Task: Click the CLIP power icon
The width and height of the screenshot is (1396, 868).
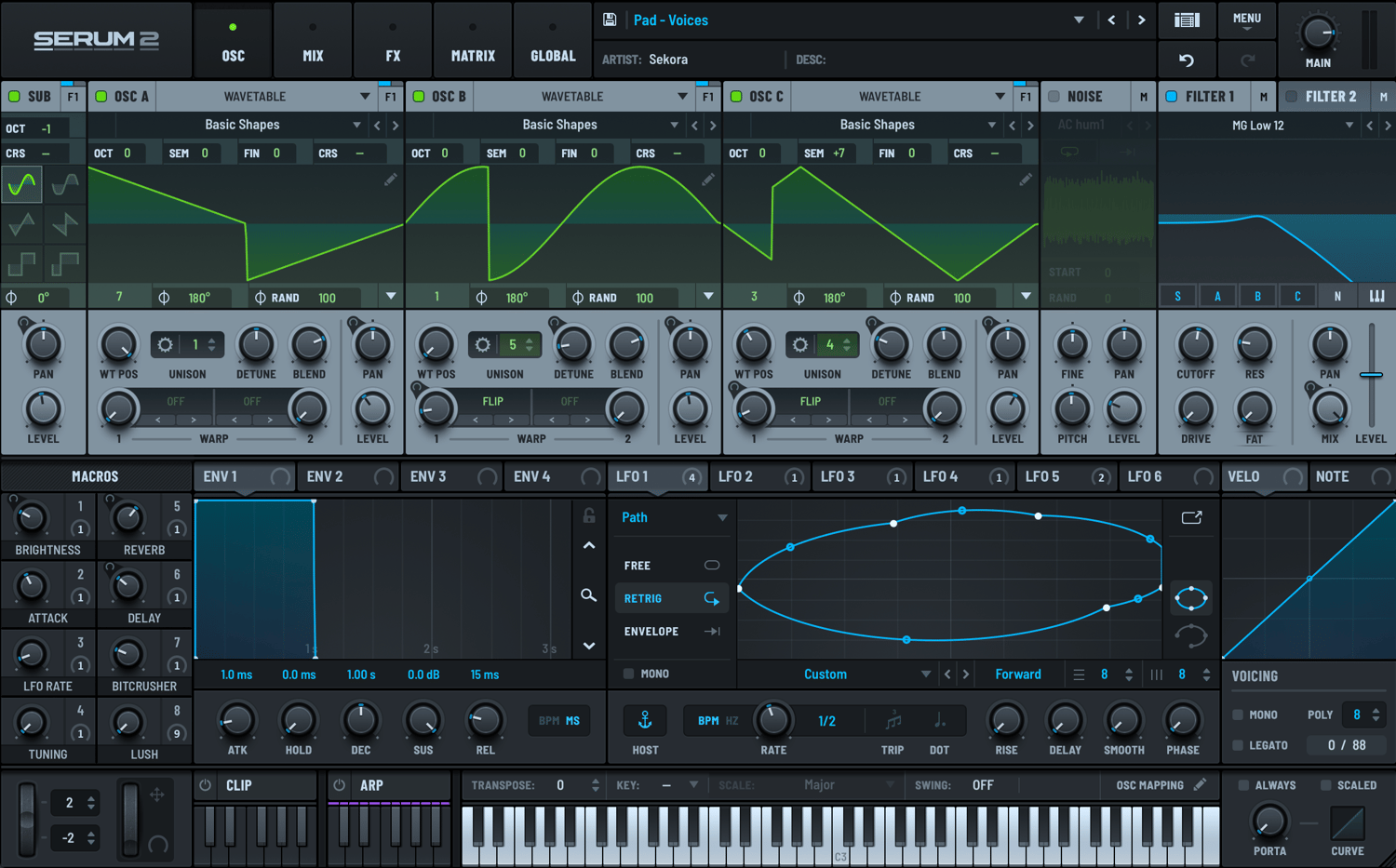Action: pyautogui.click(x=206, y=785)
